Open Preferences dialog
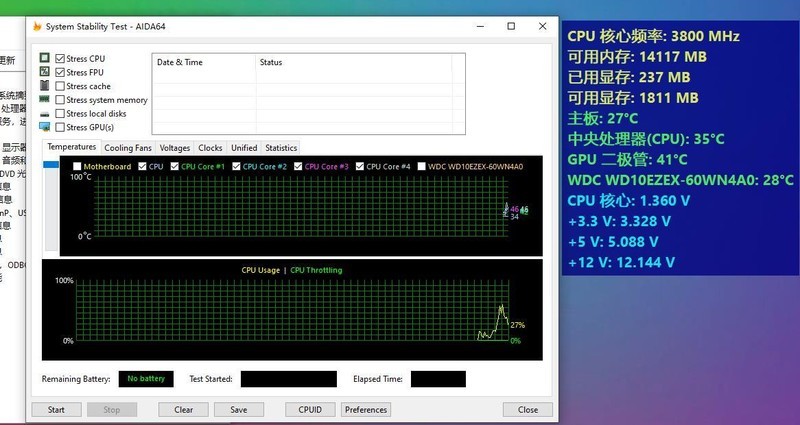The image size is (800, 425). click(x=366, y=410)
